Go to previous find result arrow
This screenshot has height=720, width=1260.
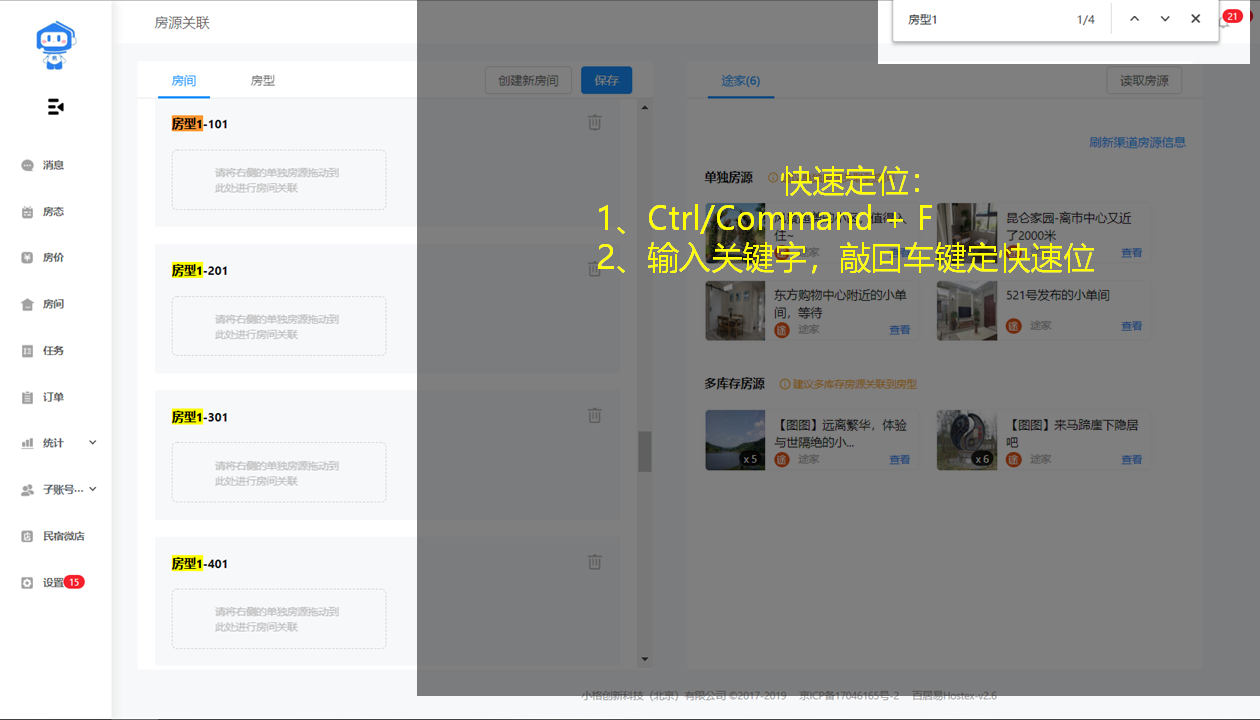click(1134, 19)
